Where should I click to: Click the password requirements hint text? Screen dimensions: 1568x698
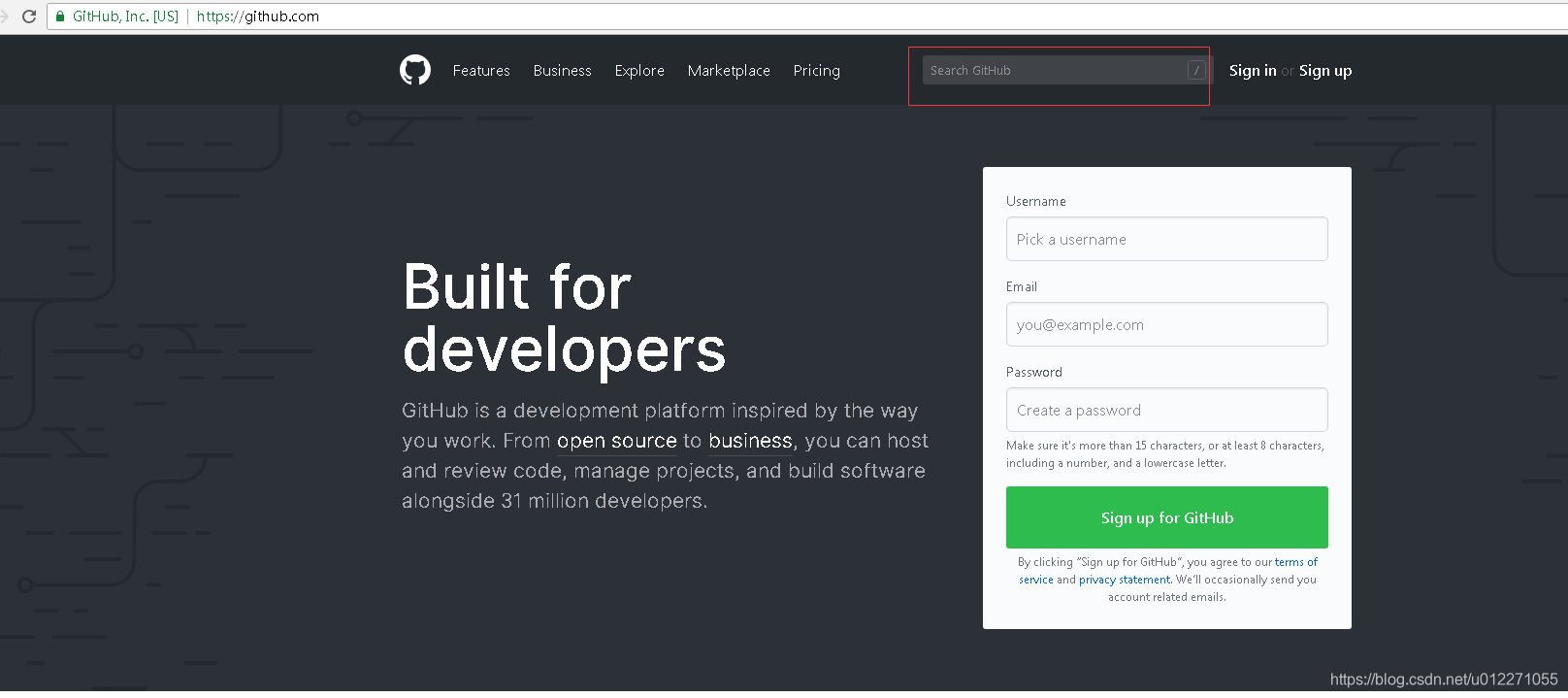(1165, 454)
